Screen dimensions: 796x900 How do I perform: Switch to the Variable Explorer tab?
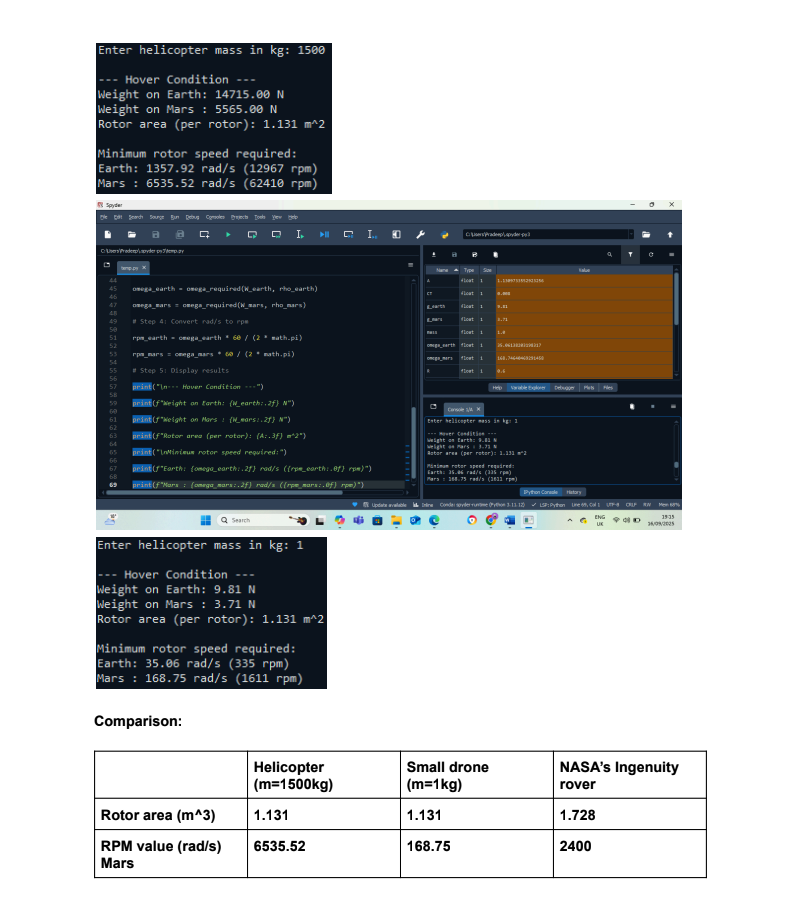(x=528, y=387)
